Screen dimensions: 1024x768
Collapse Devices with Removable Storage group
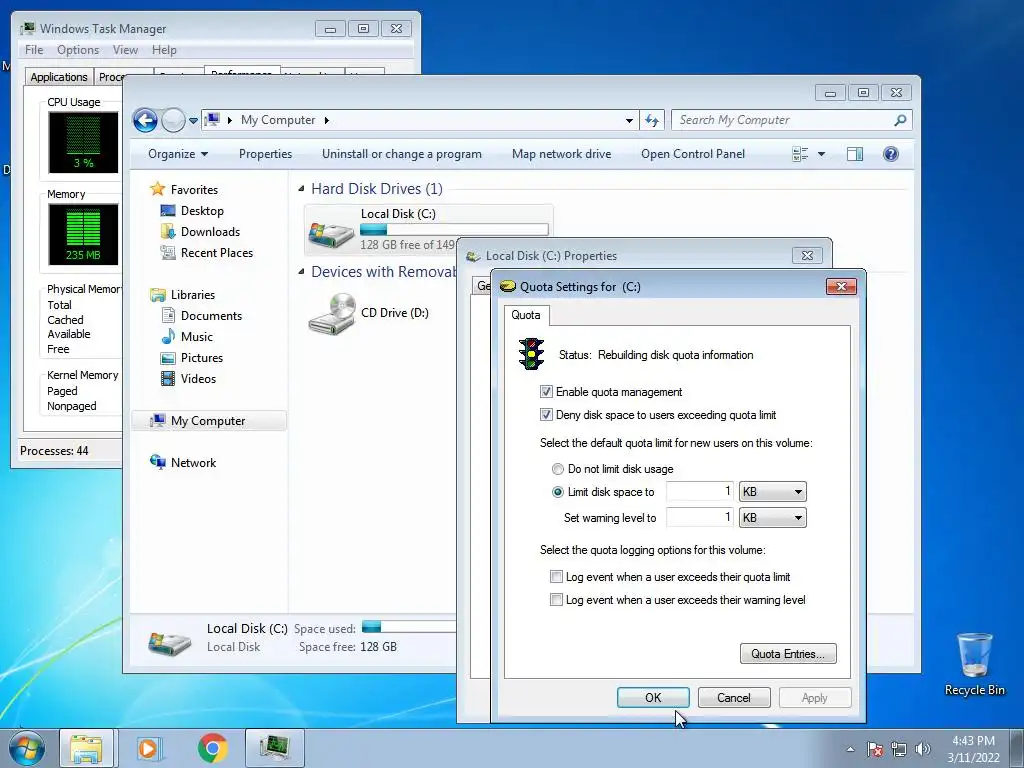point(301,271)
